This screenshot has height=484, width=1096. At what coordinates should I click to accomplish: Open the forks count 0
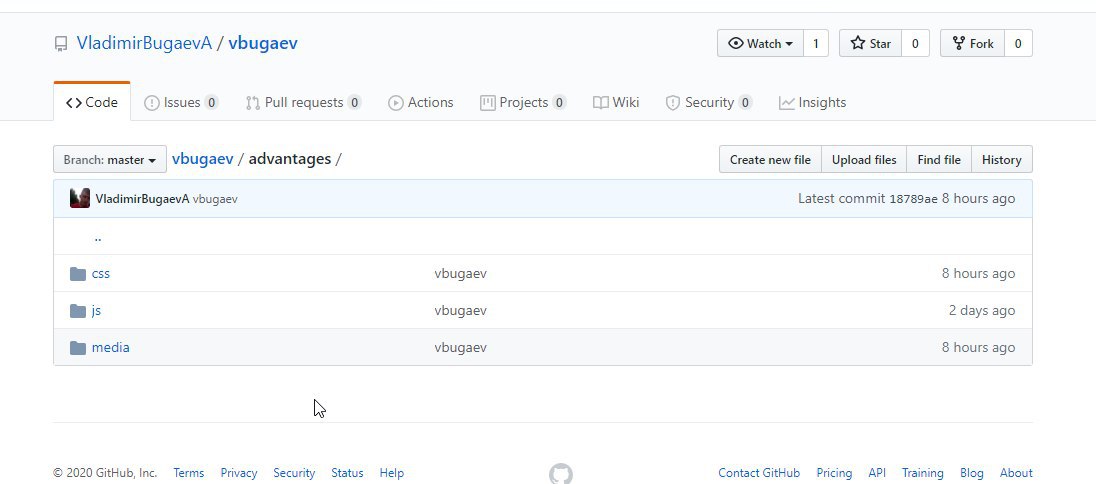click(x=1018, y=43)
